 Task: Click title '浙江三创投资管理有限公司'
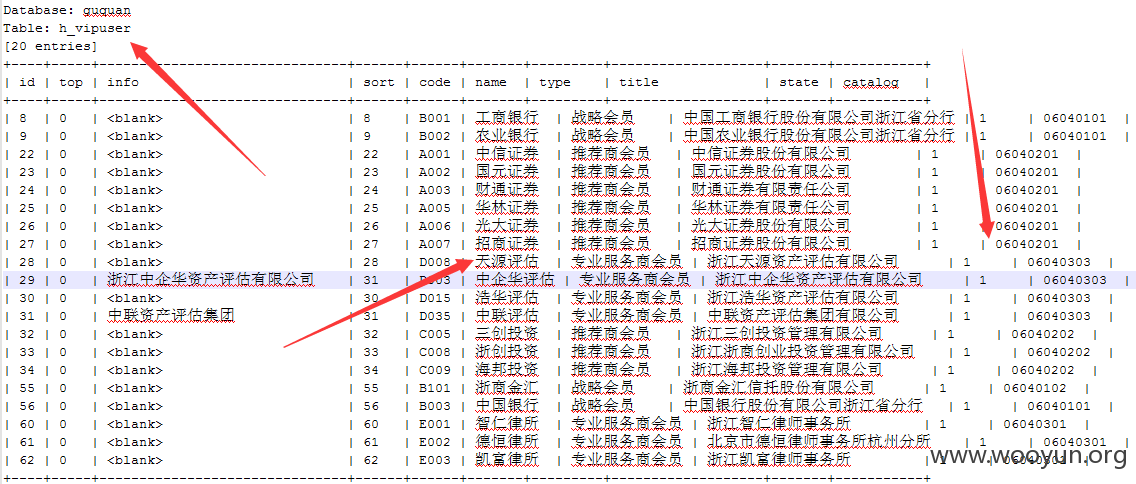[x=787, y=334]
